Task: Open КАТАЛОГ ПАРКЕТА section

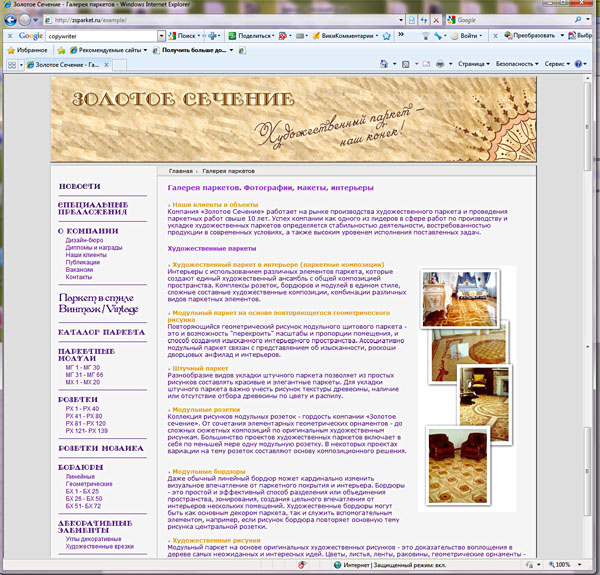Action: point(101,332)
